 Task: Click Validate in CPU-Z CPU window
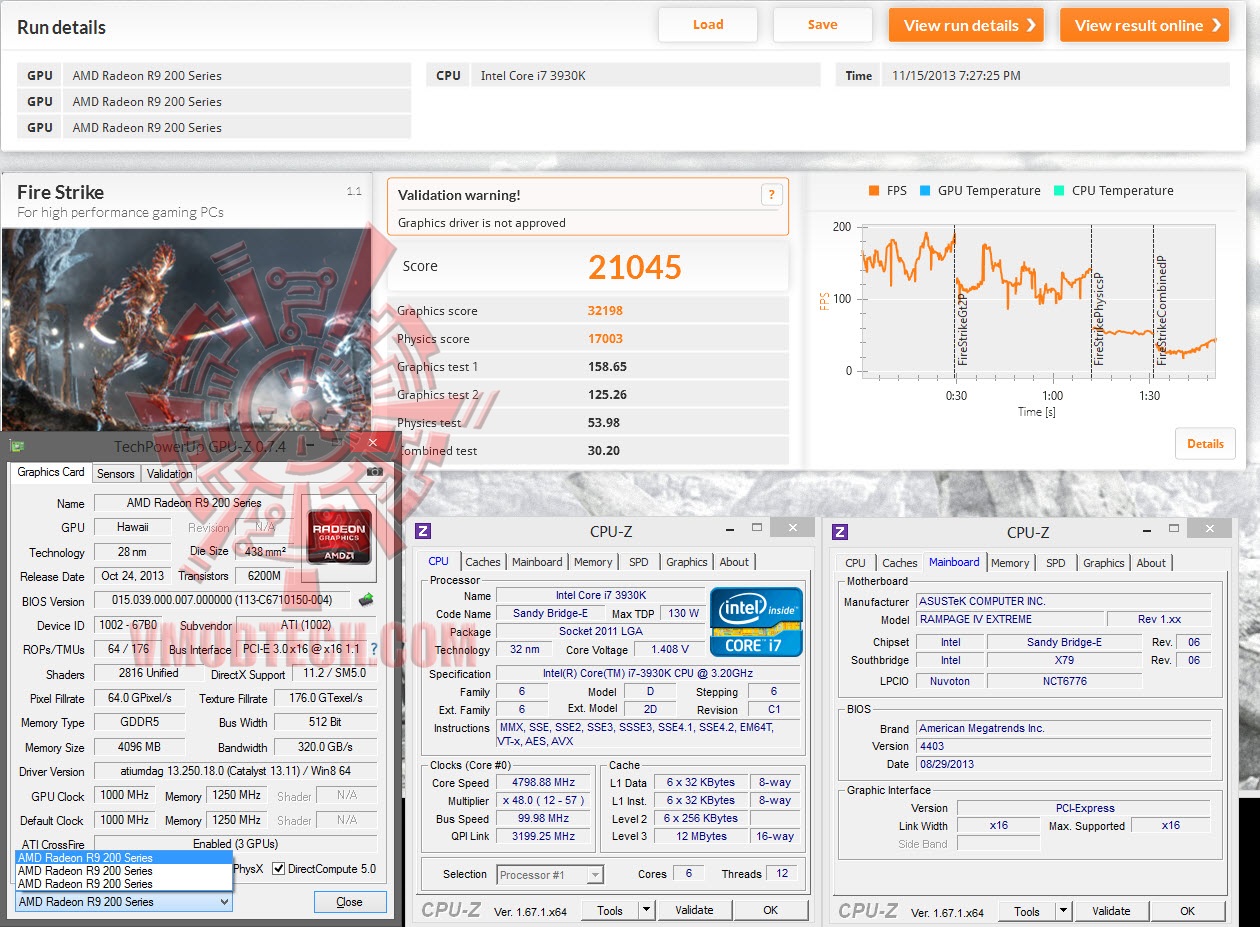click(x=694, y=910)
